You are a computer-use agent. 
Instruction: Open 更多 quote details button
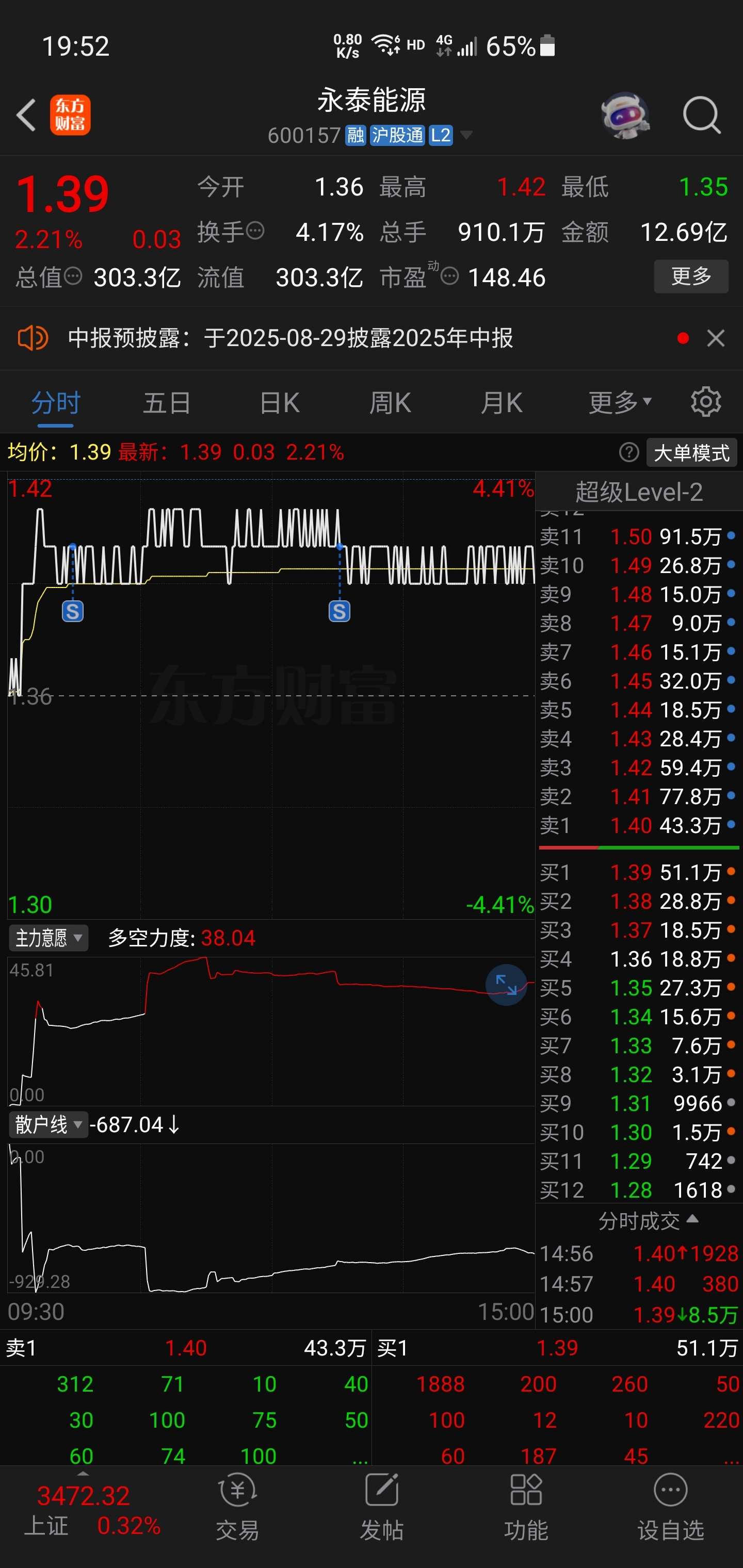coord(691,276)
